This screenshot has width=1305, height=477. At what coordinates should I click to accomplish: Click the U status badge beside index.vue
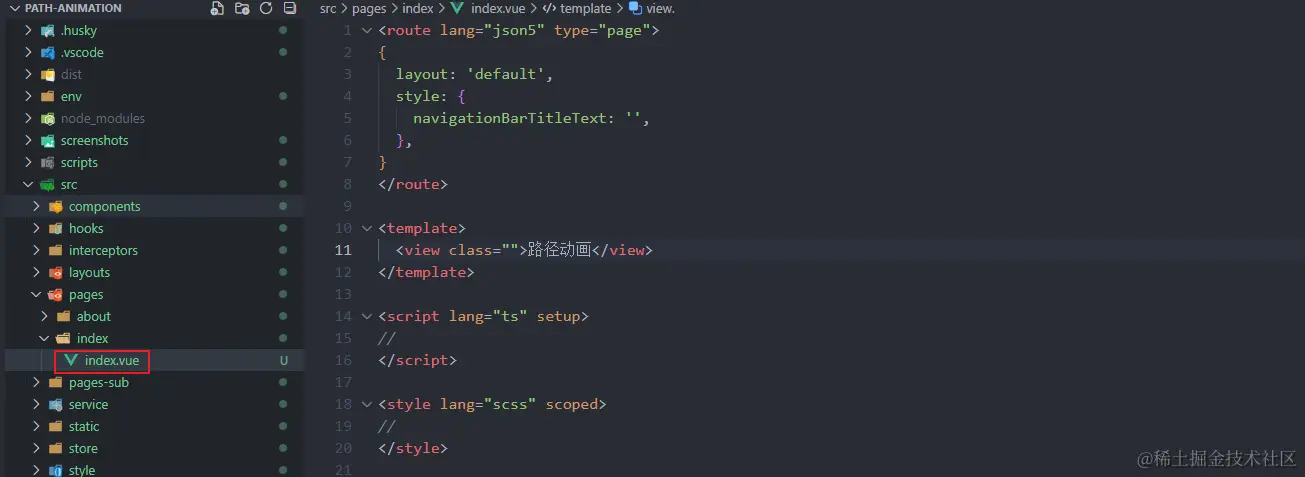pyautogui.click(x=284, y=360)
